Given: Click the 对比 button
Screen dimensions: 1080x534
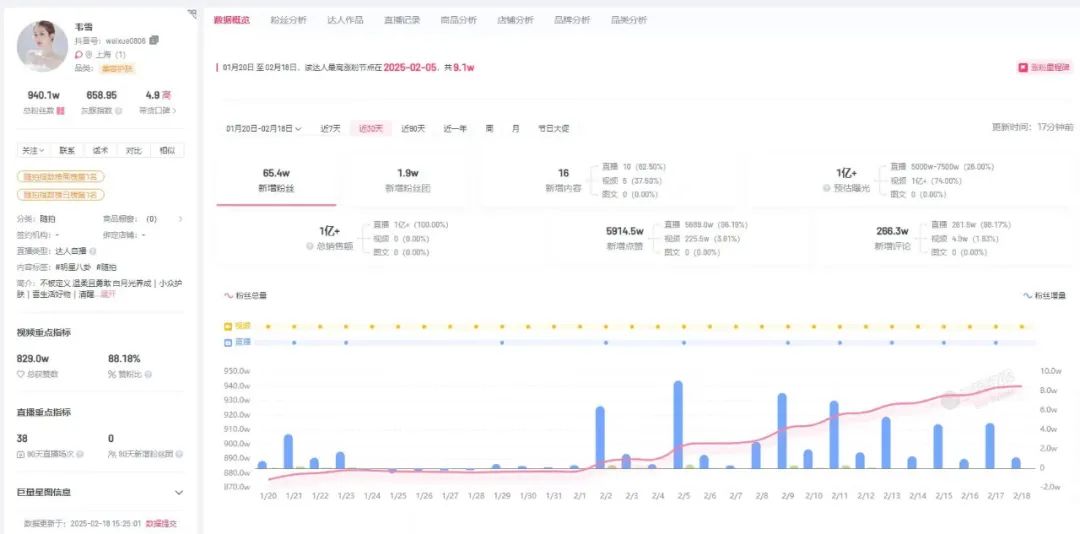Looking at the screenshot, I should click(x=134, y=150).
